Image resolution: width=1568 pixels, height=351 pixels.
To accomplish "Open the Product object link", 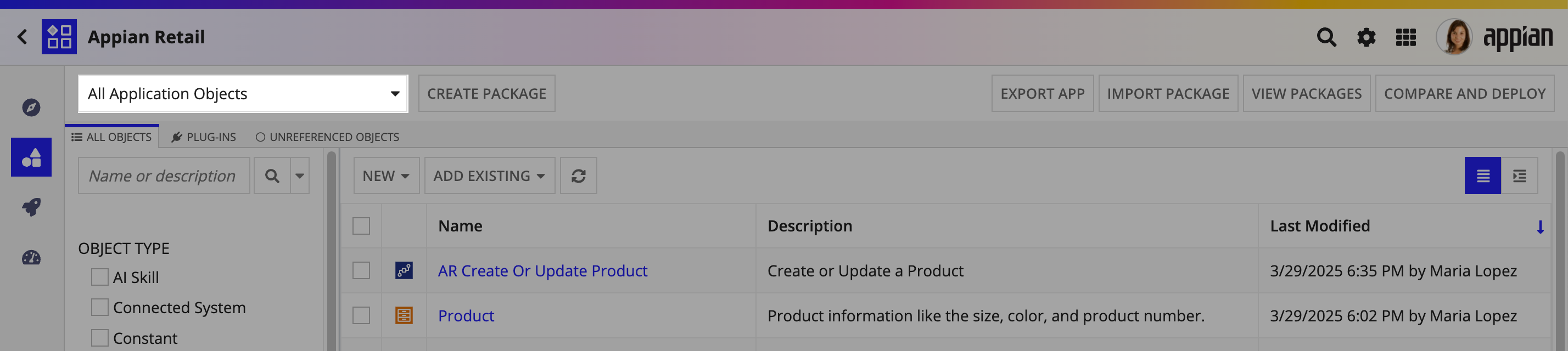I will pos(466,316).
